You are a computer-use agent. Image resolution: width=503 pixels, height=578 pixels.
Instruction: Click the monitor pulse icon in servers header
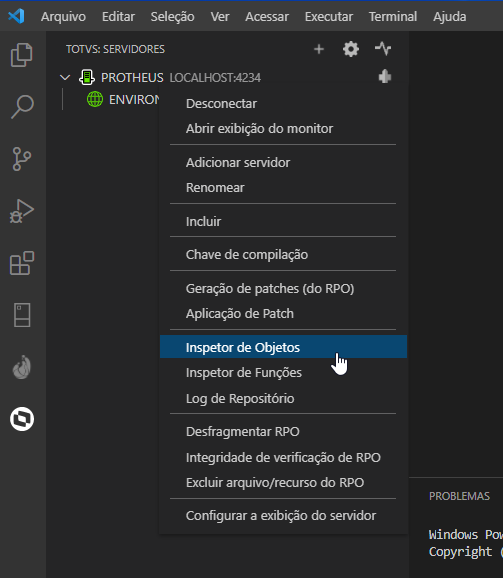383,49
